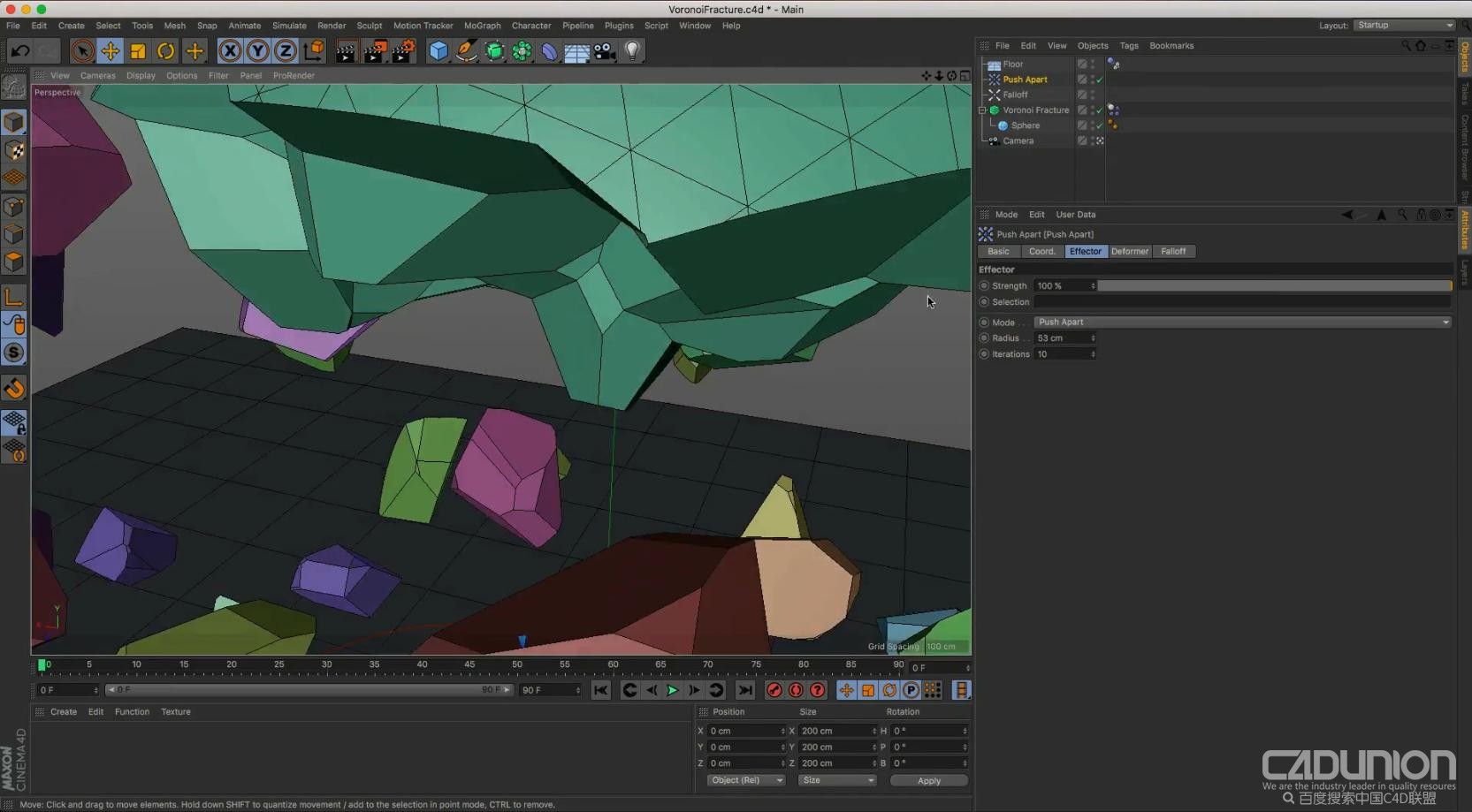Click the Strength slider bar
The width and height of the screenshot is (1472, 812).
1275,286
